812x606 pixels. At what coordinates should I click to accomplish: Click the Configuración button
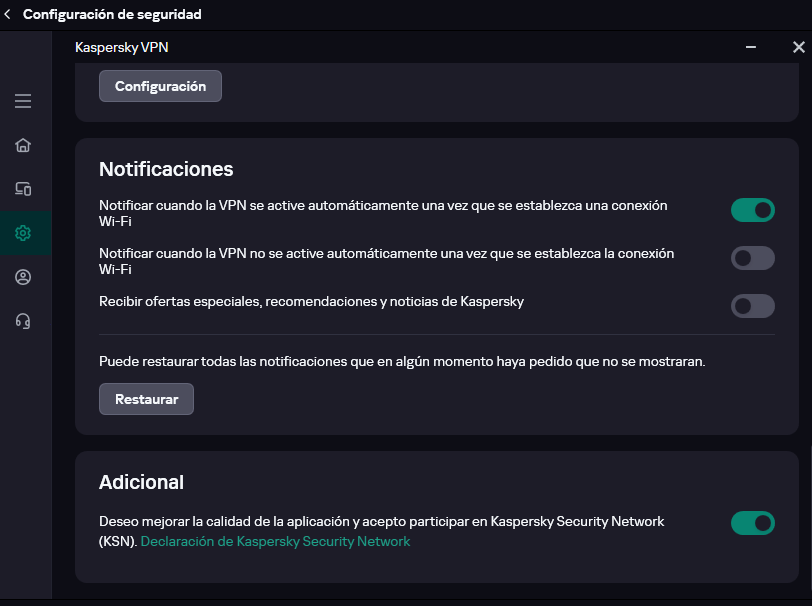(x=160, y=86)
